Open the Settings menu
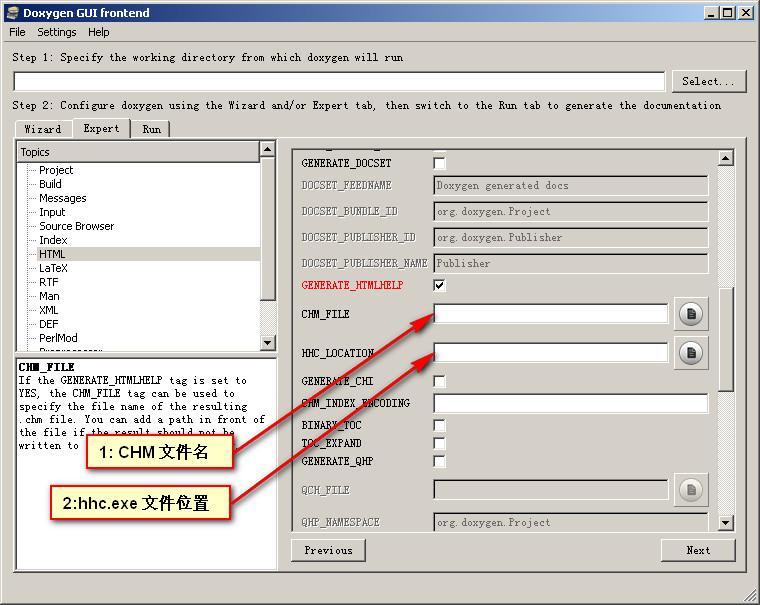 point(57,32)
